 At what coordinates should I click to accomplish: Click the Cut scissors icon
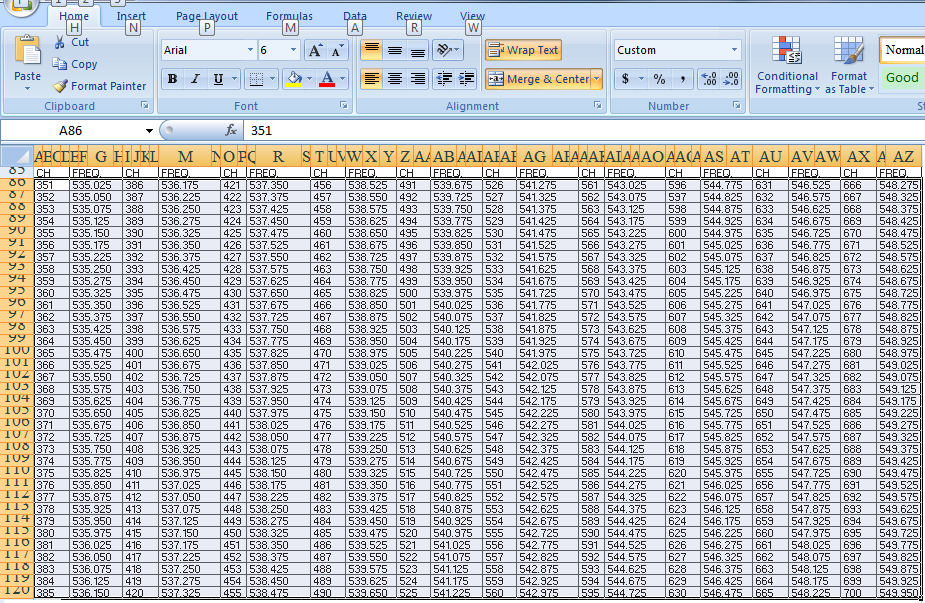pos(60,42)
